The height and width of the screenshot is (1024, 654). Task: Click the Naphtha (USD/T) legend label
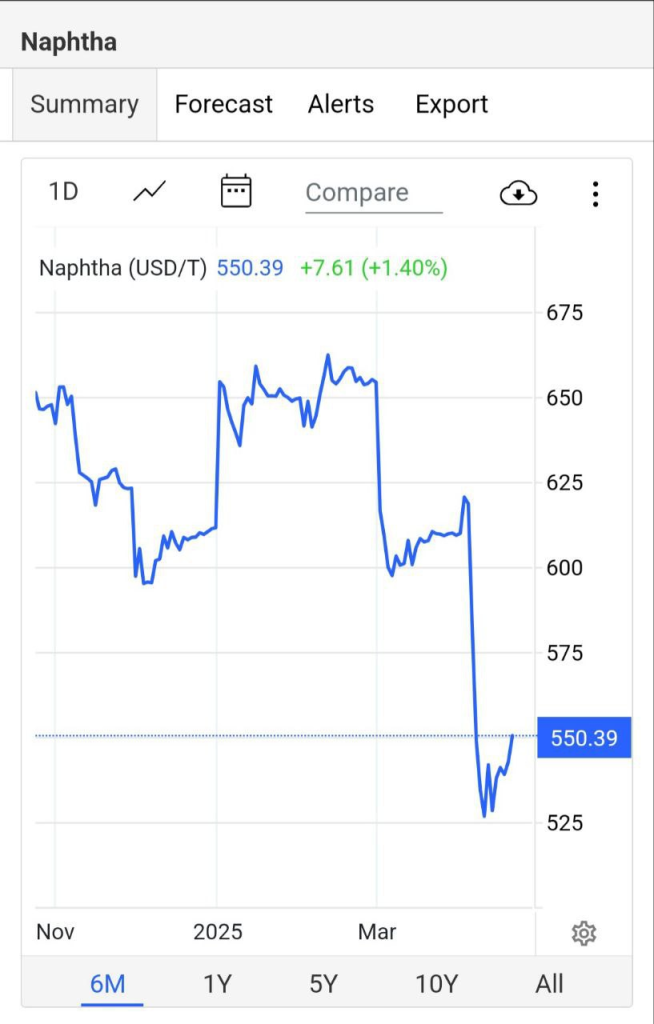[x=123, y=268]
